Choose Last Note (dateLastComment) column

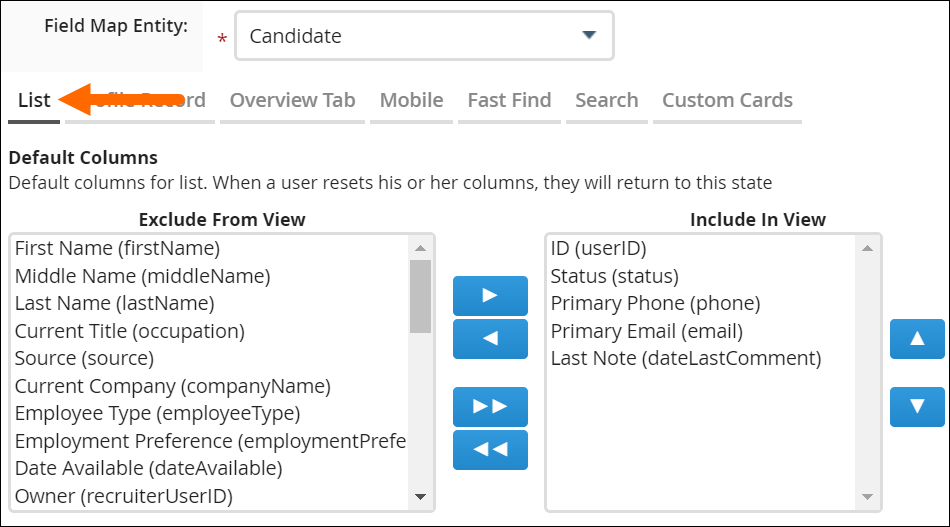point(685,358)
